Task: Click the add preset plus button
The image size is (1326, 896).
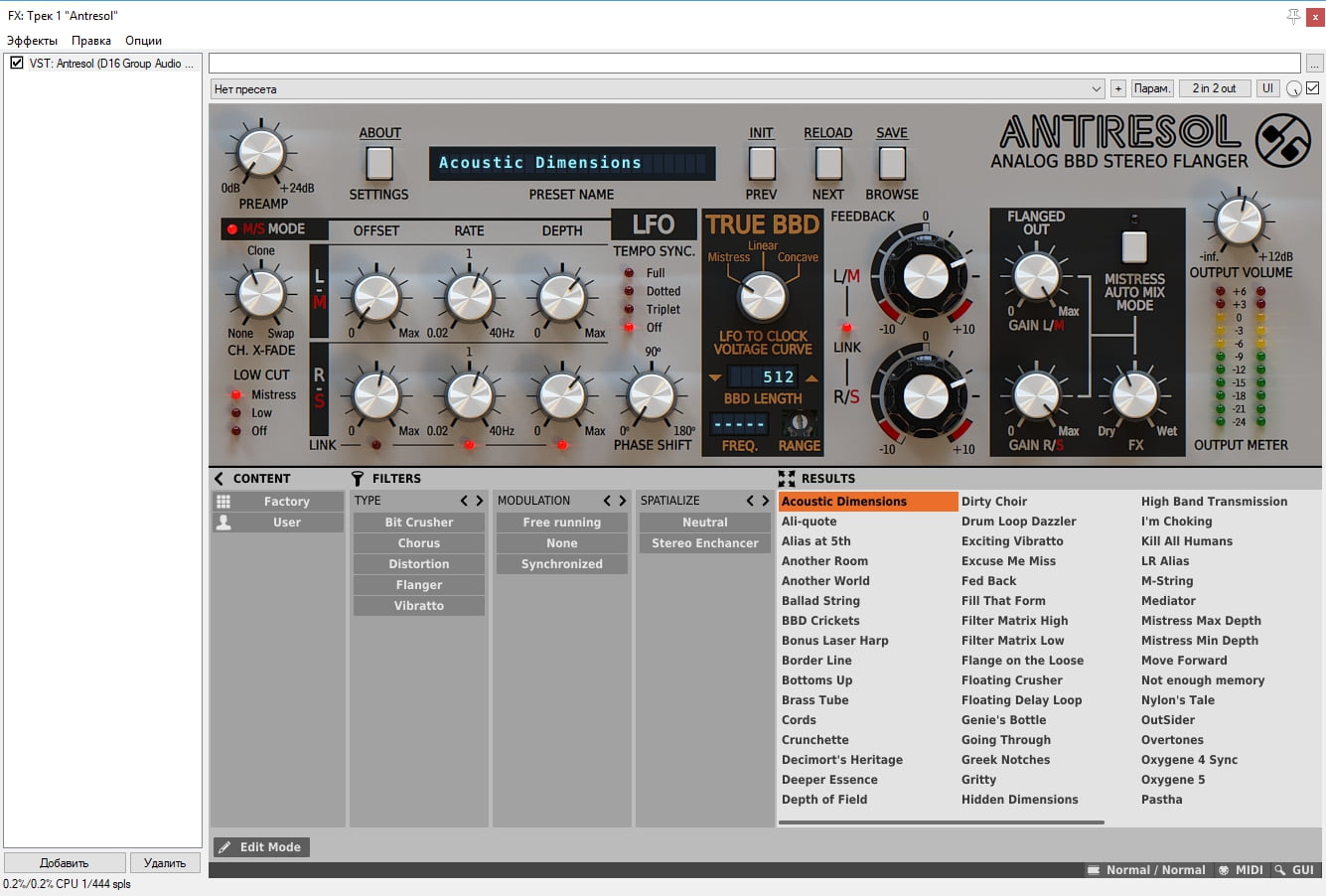Action: [1117, 88]
